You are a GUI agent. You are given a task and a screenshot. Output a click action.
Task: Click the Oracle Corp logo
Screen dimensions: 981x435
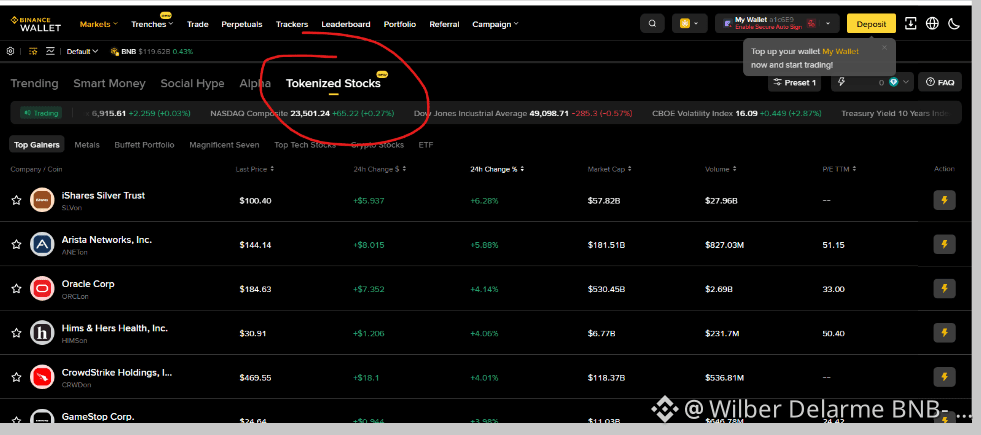42,289
